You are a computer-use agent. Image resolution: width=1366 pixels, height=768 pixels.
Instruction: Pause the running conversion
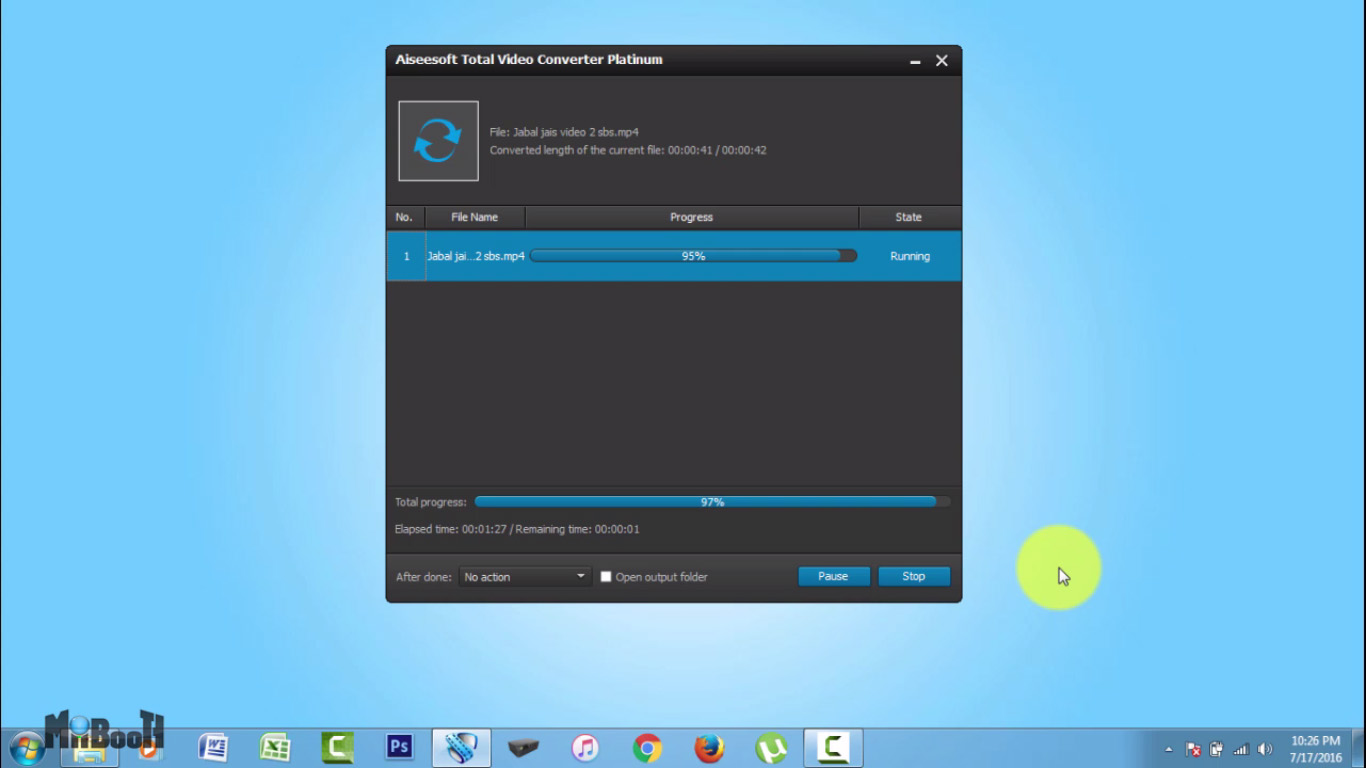(833, 576)
